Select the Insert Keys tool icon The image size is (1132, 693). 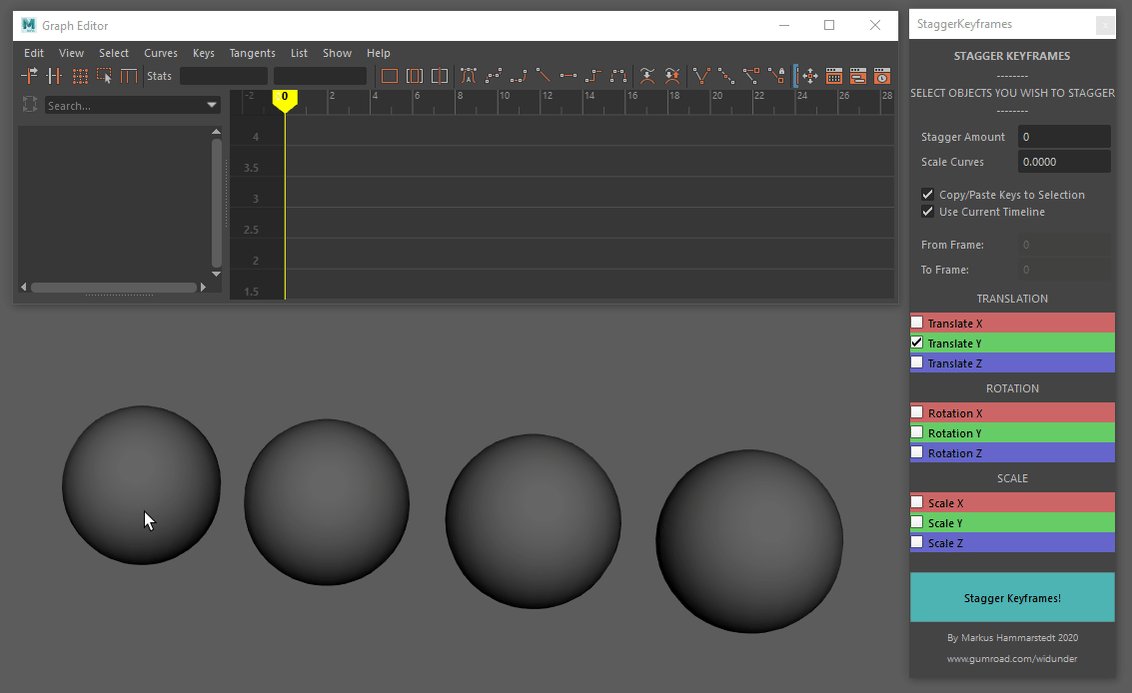tap(54, 76)
